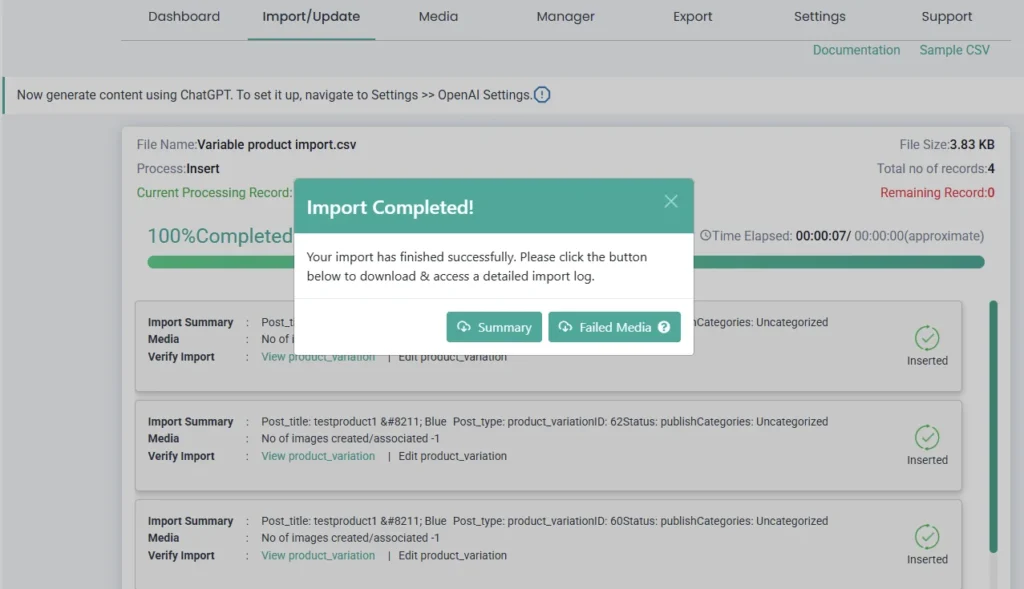
Task: Click the info icon beside OpenAI Settings notice
Action: tap(542, 95)
